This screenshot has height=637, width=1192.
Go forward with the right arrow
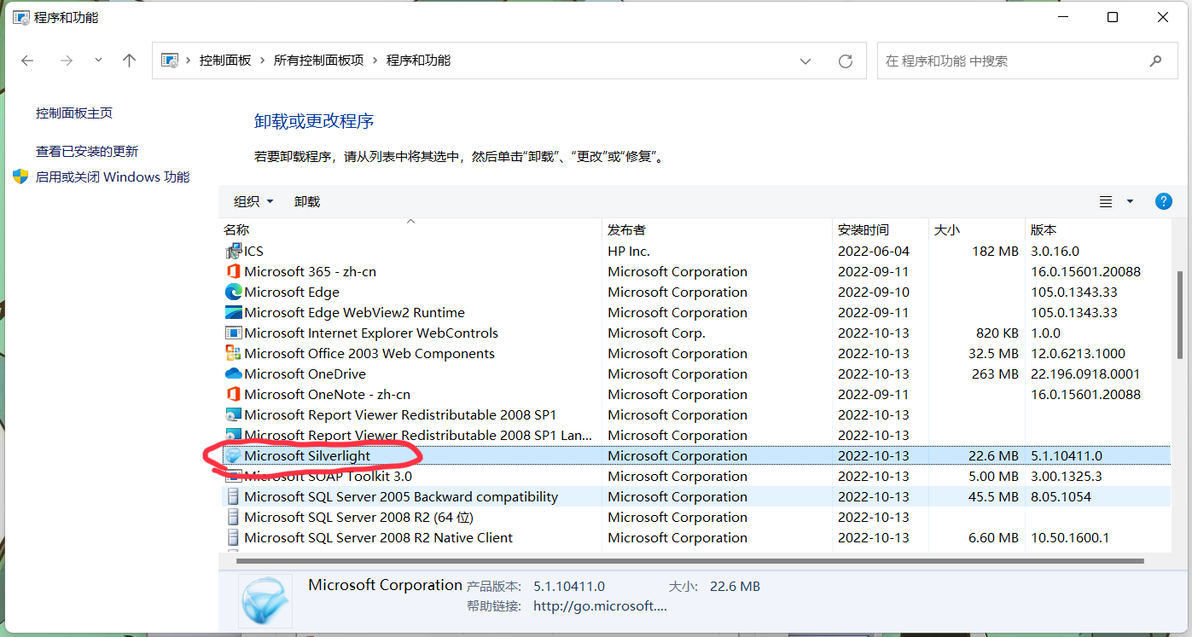[66, 60]
